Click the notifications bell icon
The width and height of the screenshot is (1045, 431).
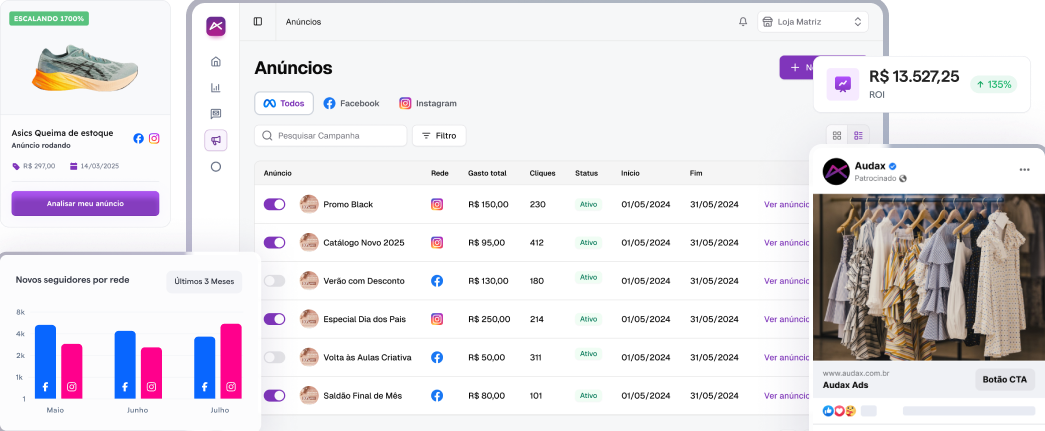click(x=742, y=21)
